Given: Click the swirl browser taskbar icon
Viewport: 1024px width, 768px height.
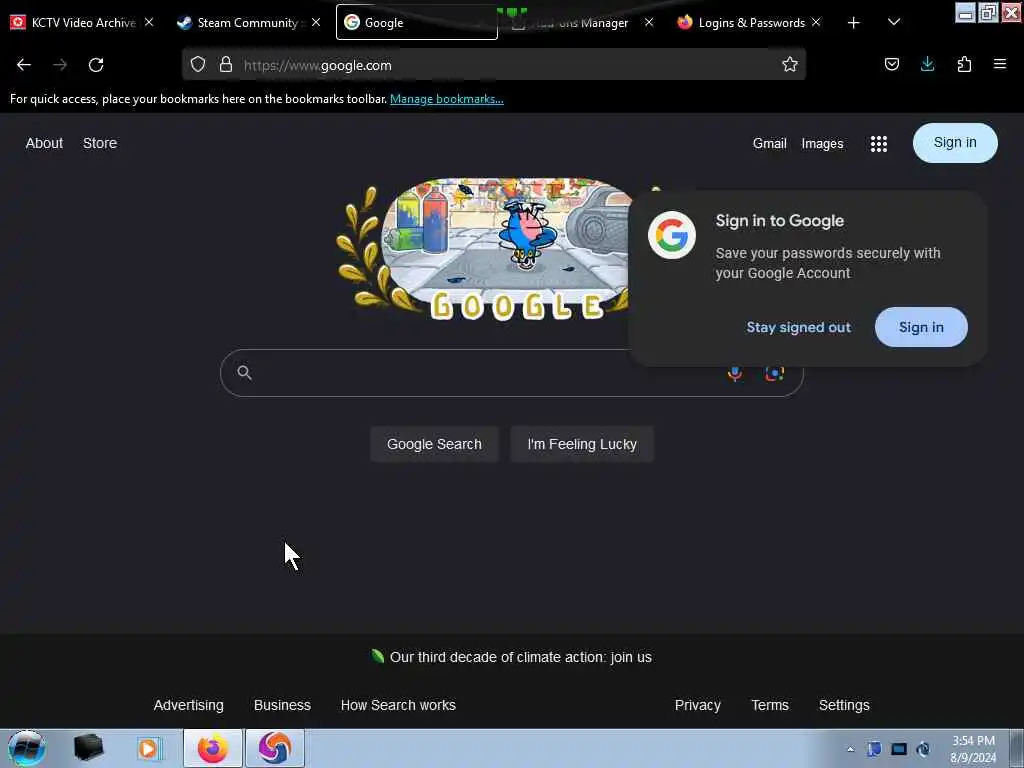Looking at the screenshot, I should (275, 748).
